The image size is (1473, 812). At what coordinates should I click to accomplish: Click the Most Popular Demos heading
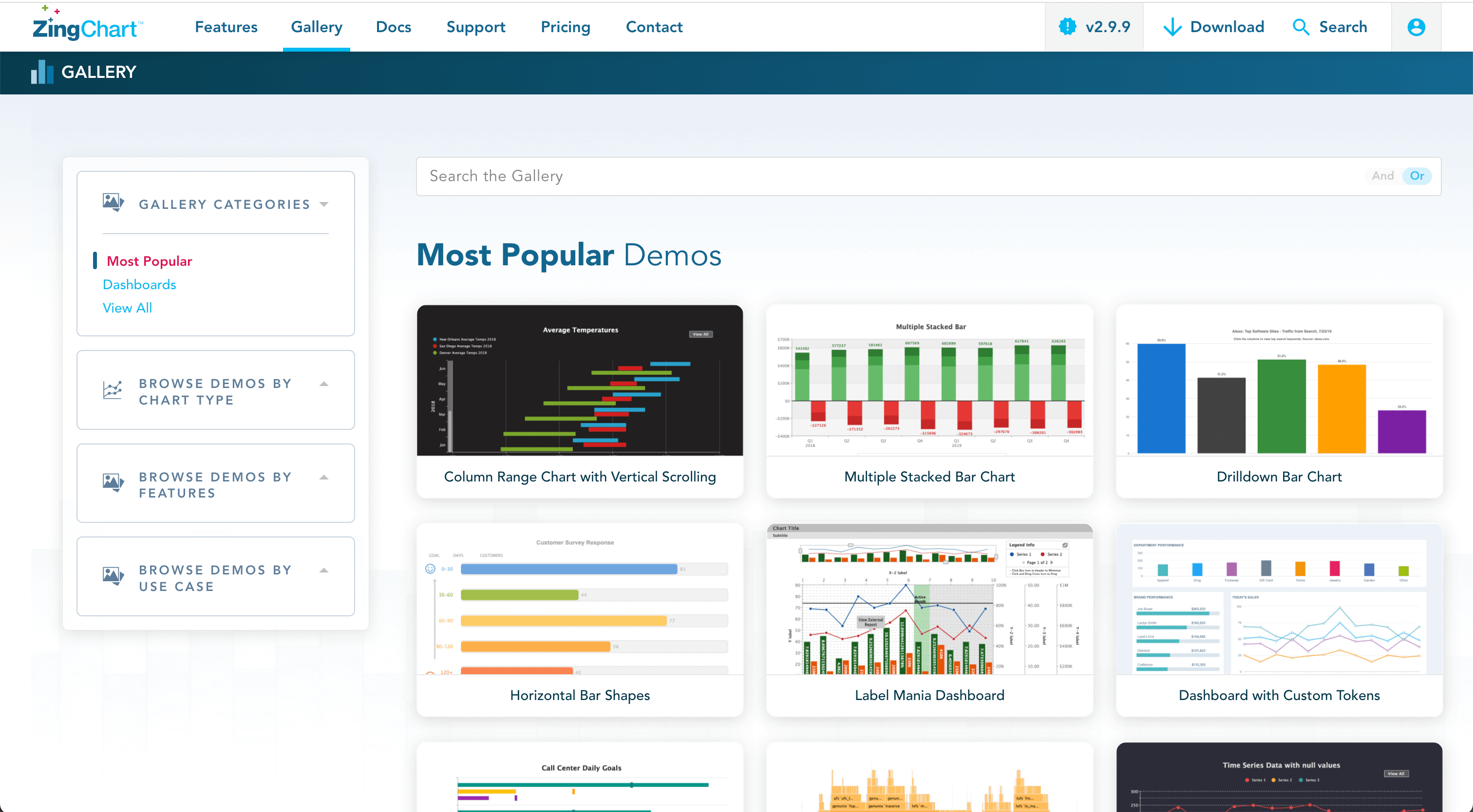(x=569, y=255)
